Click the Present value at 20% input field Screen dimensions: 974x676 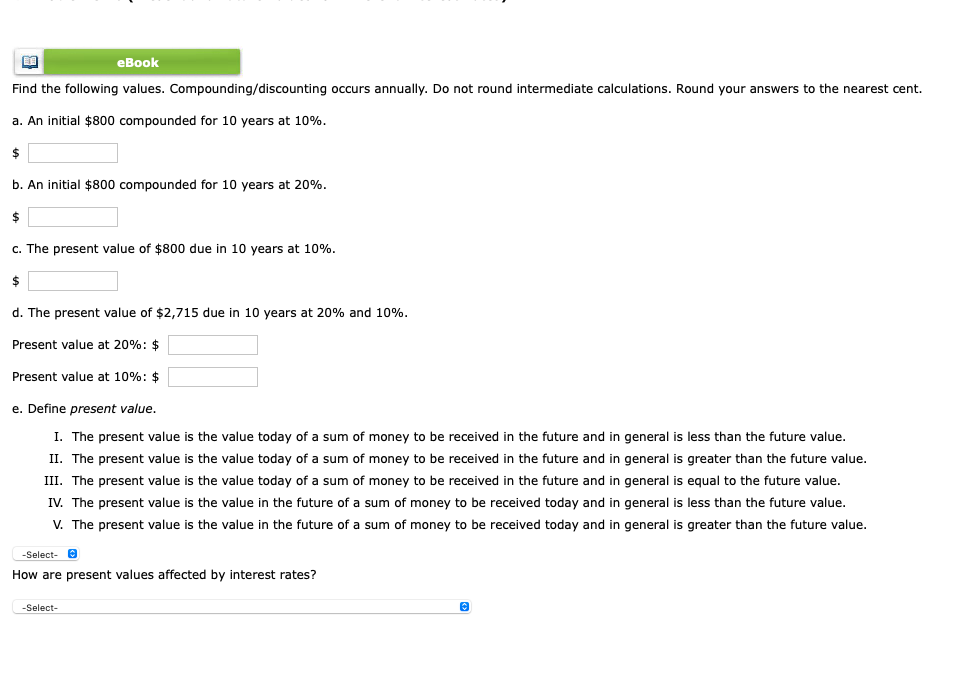coord(212,344)
